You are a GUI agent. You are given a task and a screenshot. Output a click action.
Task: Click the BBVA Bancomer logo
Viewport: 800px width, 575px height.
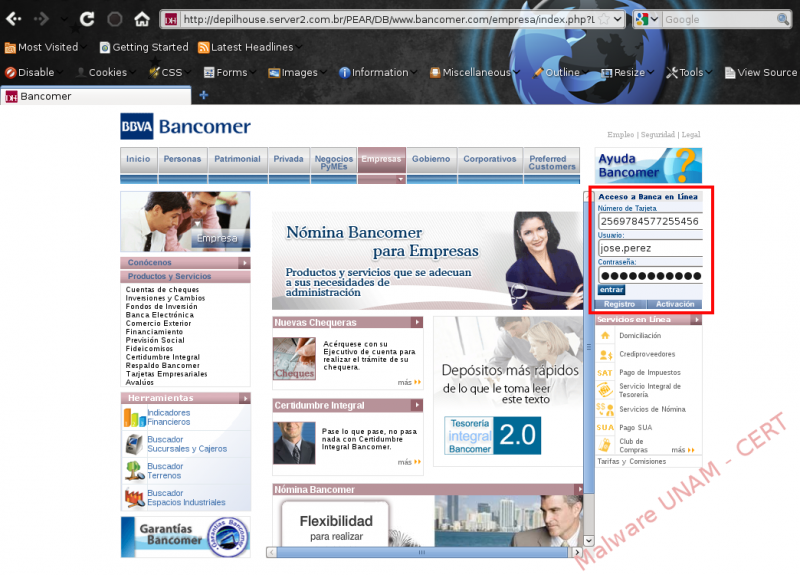click(x=185, y=126)
